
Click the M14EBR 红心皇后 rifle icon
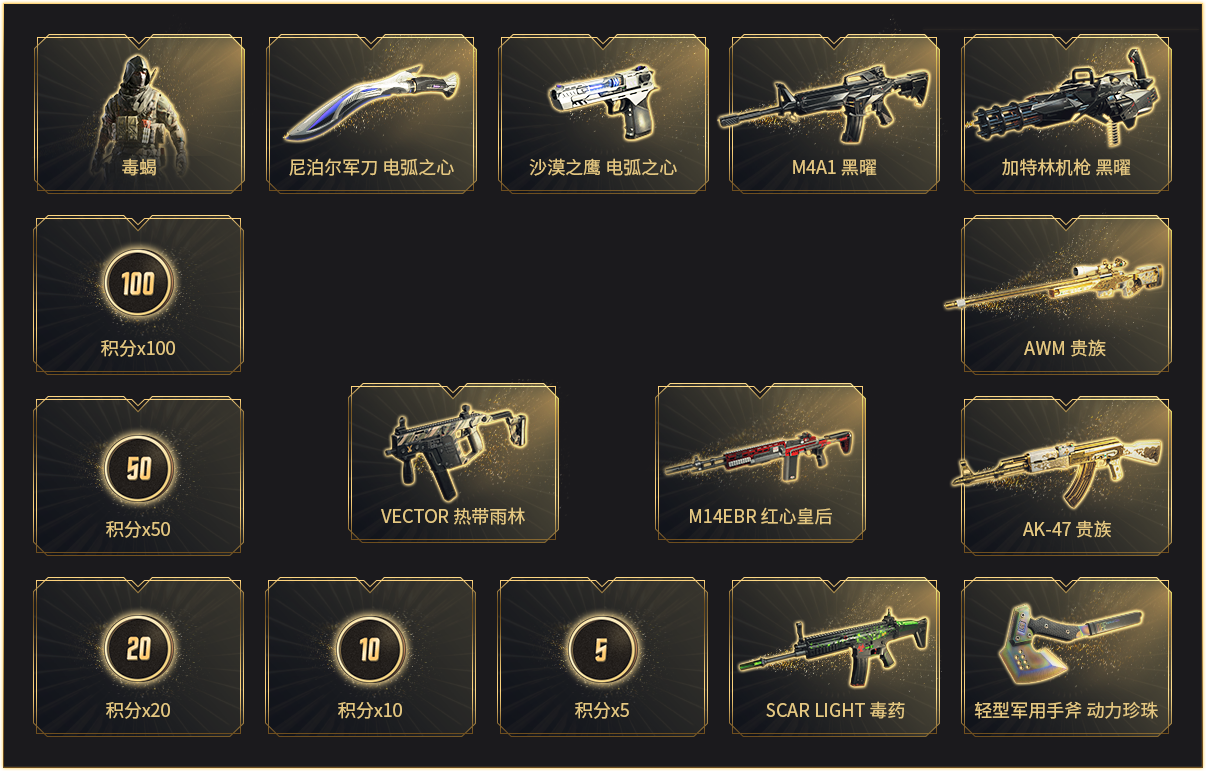[x=760, y=453]
